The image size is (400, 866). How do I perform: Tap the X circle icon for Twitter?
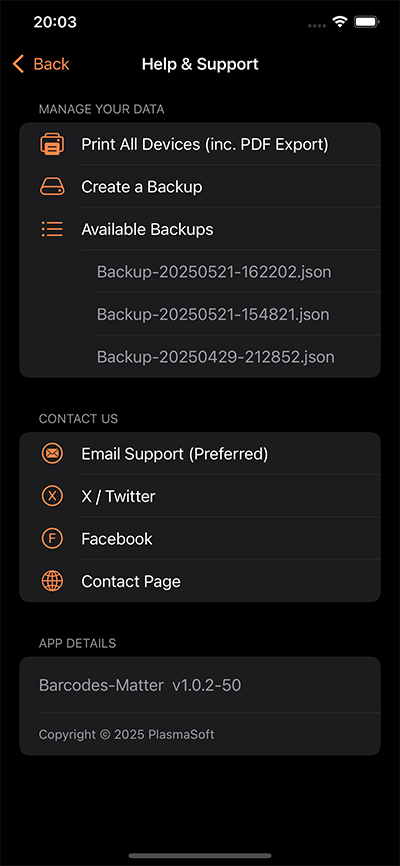point(52,496)
